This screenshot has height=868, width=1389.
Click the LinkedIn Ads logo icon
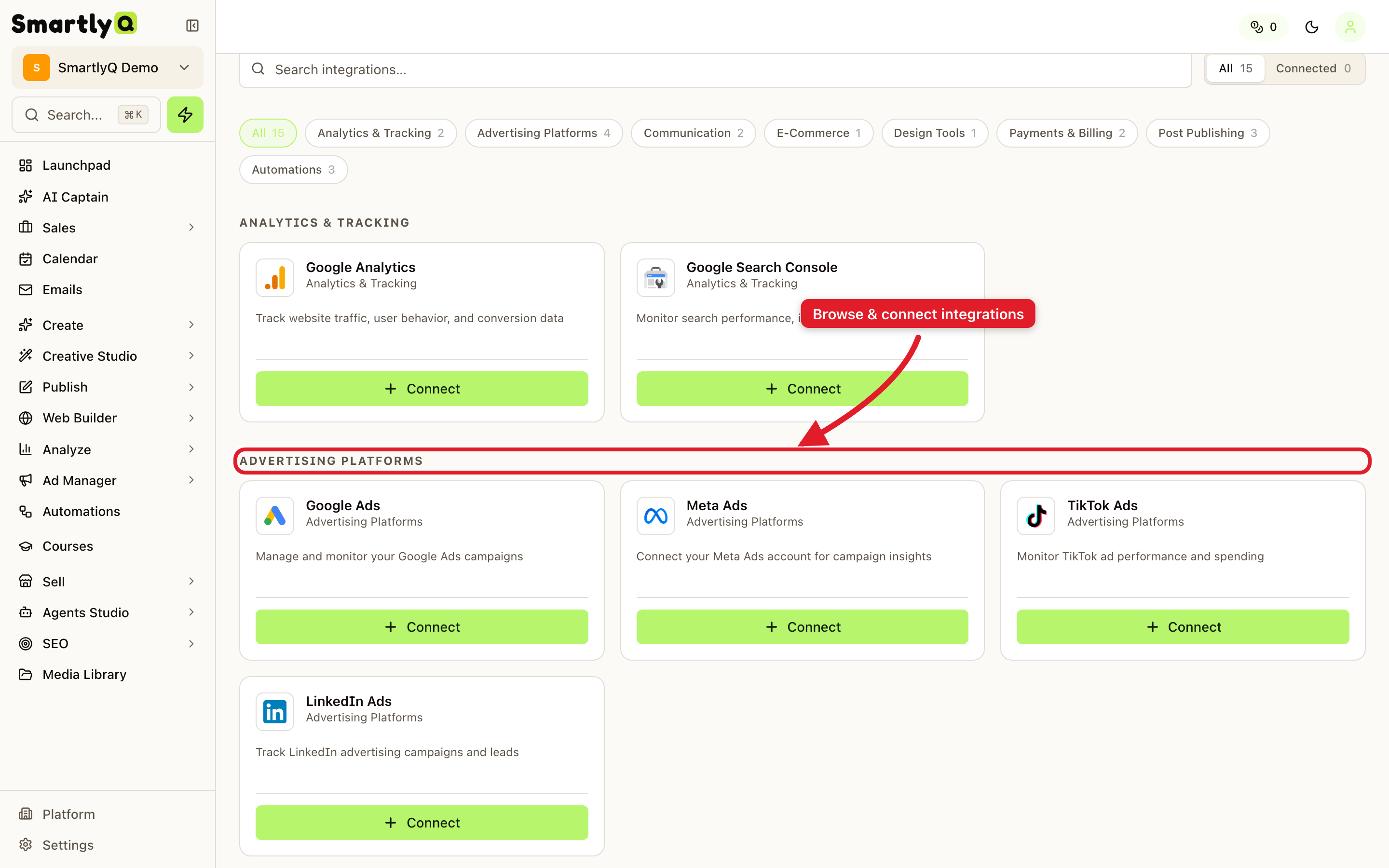tap(275, 712)
